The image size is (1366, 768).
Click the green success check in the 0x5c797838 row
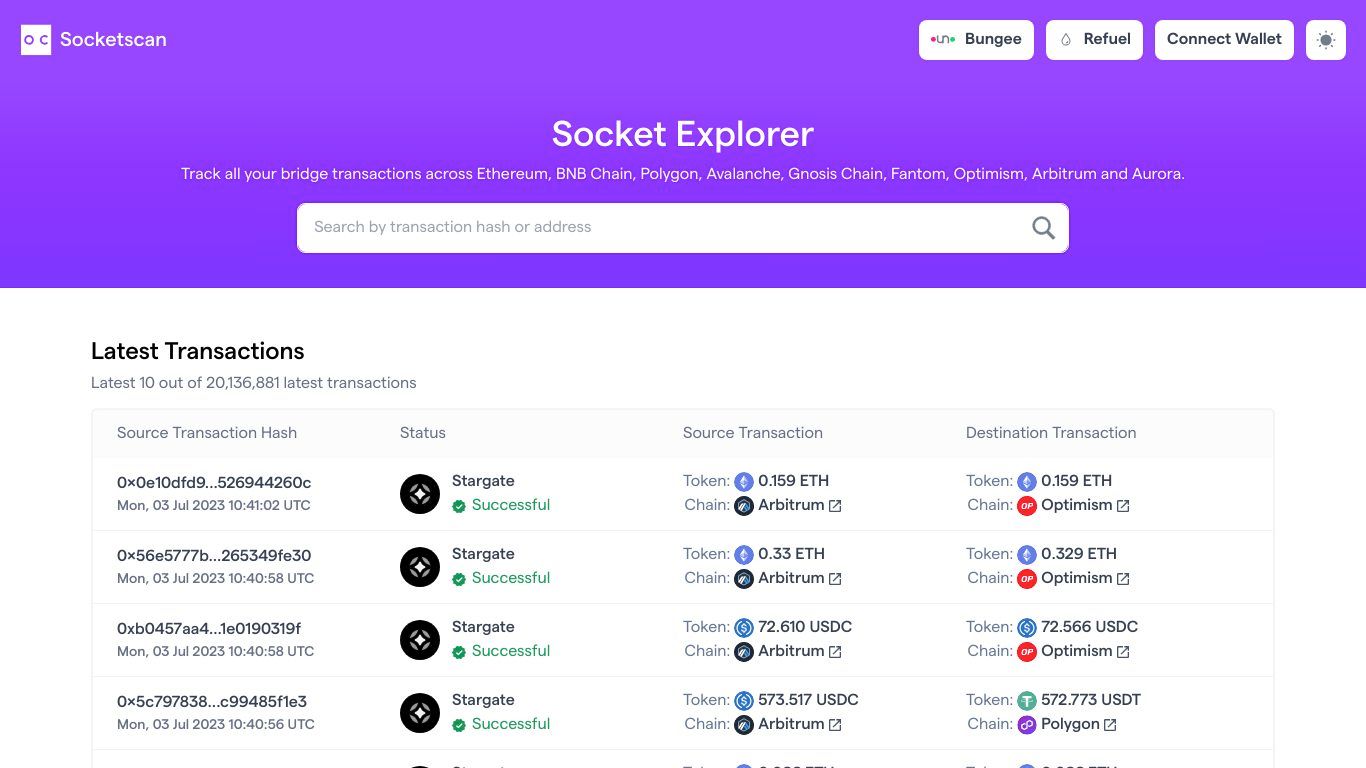[x=459, y=725]
